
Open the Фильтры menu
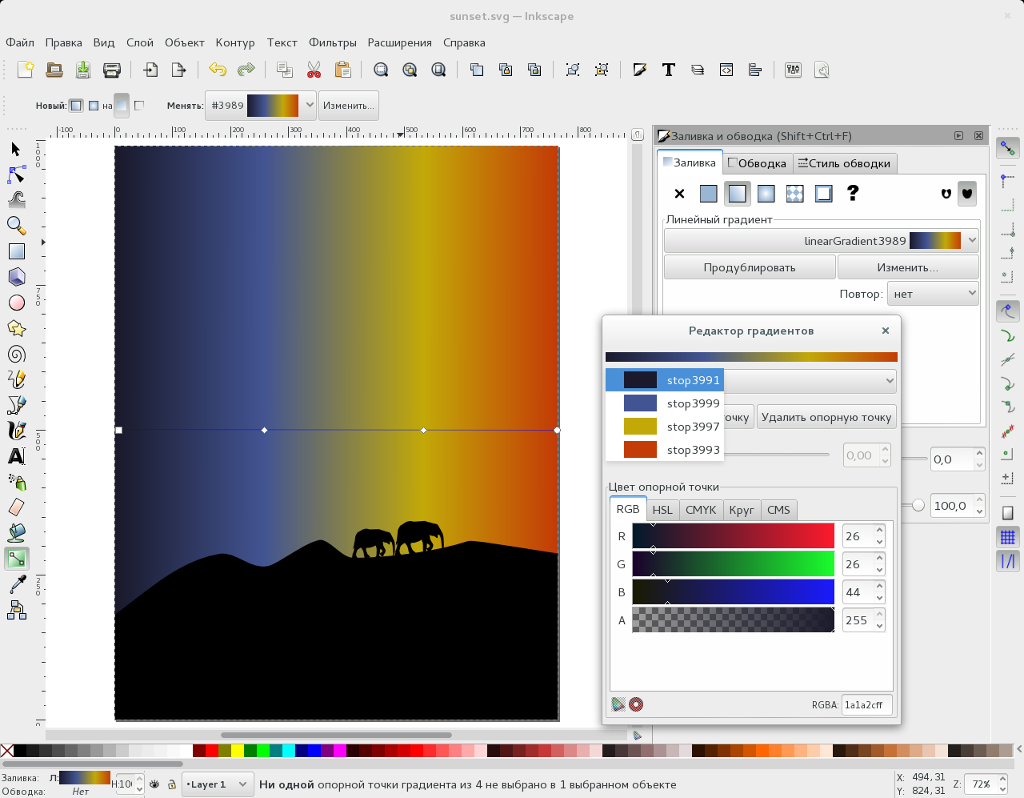(x=332, y=42)
